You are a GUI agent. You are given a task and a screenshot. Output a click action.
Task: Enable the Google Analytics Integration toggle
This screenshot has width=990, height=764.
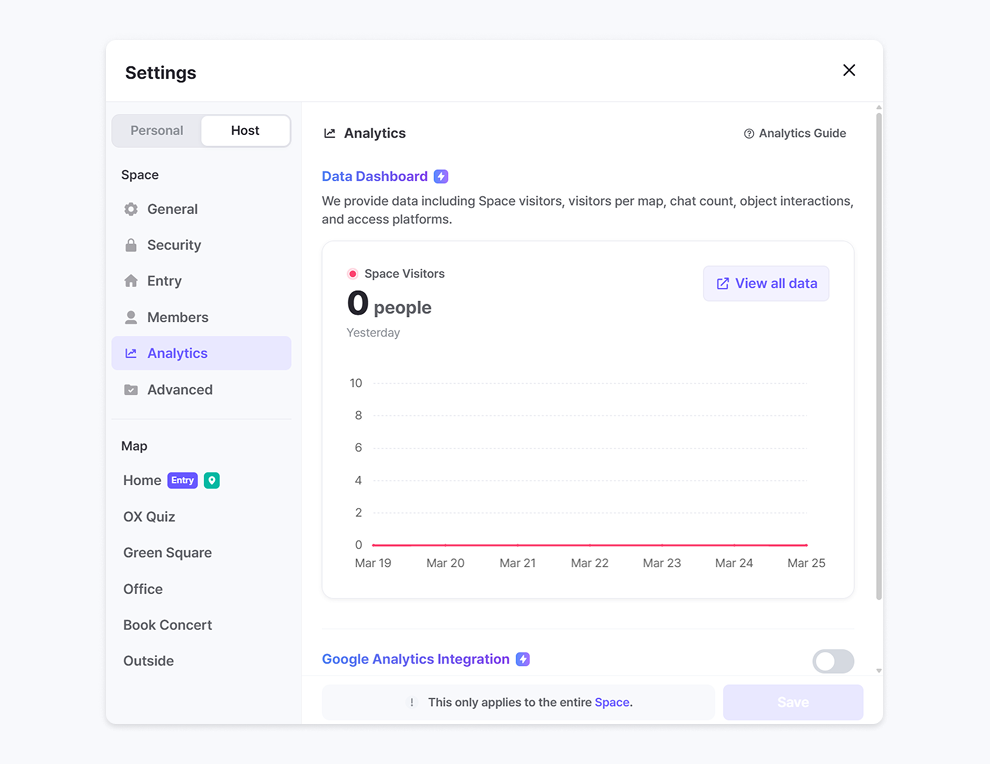[x=833, y=661]
